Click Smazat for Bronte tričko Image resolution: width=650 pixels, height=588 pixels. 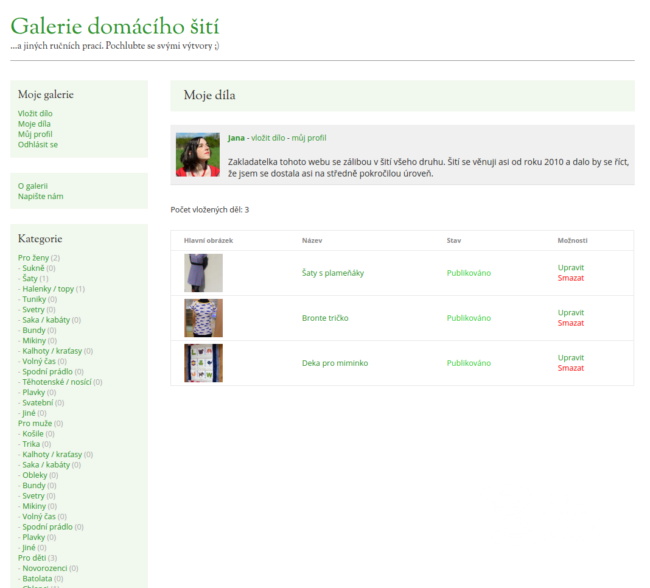tap(571, 323)
